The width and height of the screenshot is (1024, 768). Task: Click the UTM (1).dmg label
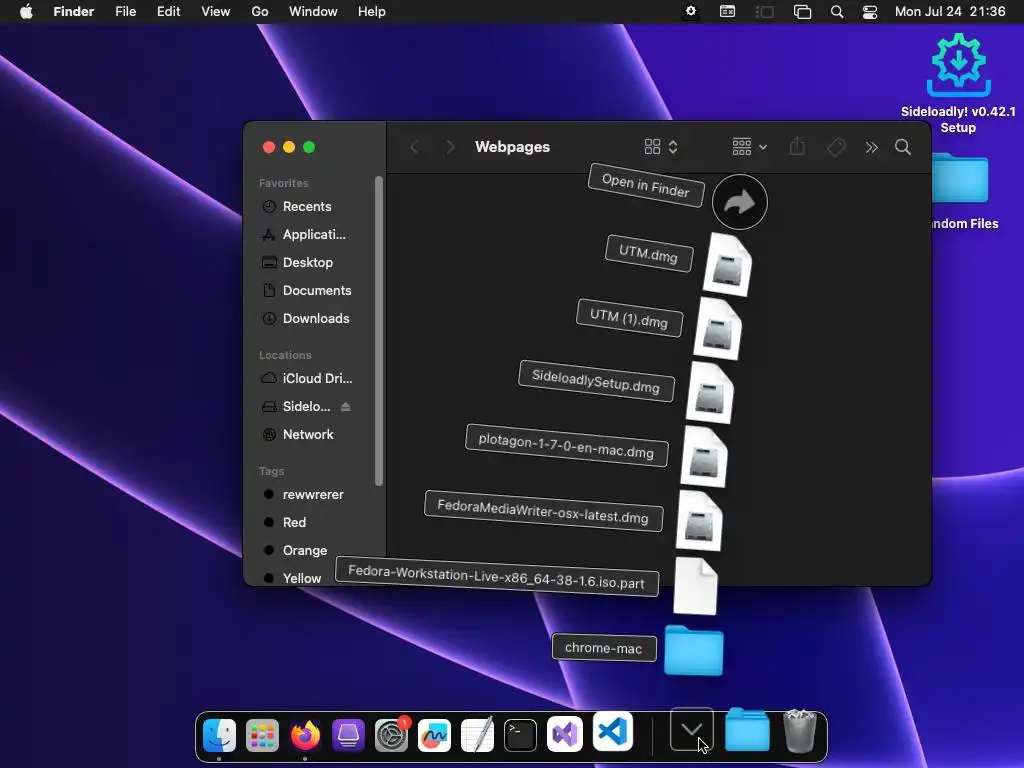click(x=629, y=318)
